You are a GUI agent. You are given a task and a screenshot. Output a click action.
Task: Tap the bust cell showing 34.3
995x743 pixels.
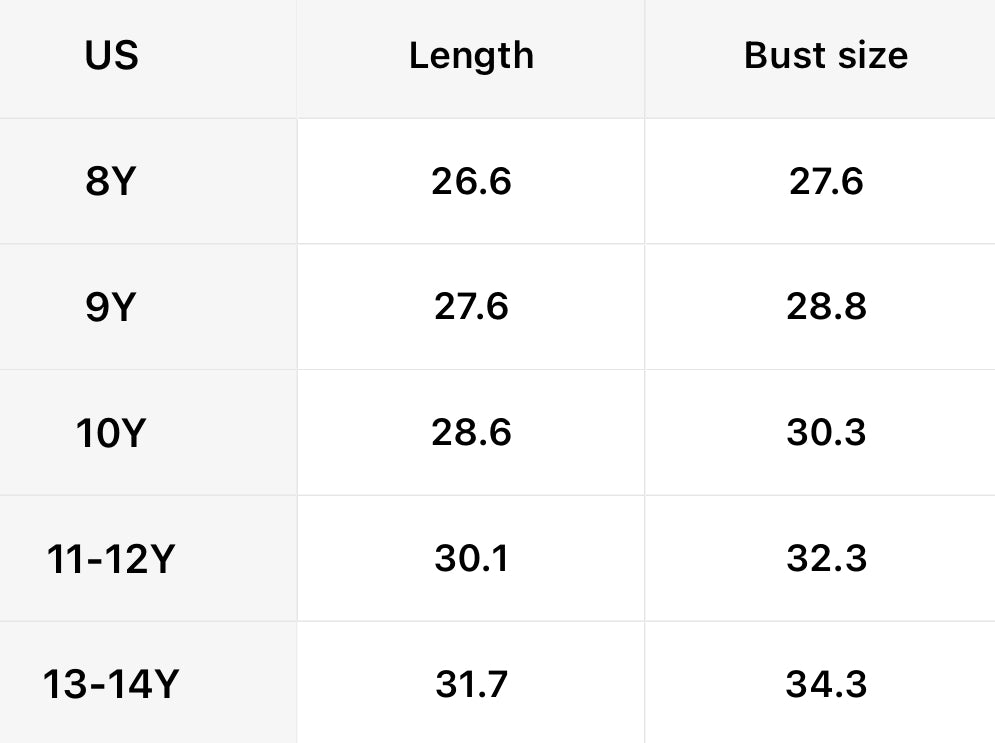click(826, 685)
